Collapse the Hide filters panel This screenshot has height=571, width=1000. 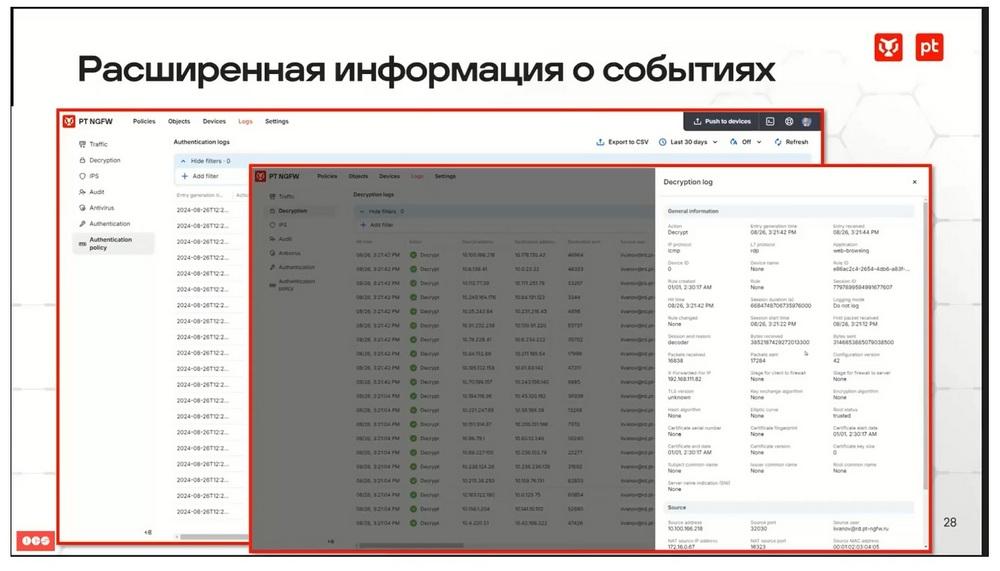[x=205, y=161]
